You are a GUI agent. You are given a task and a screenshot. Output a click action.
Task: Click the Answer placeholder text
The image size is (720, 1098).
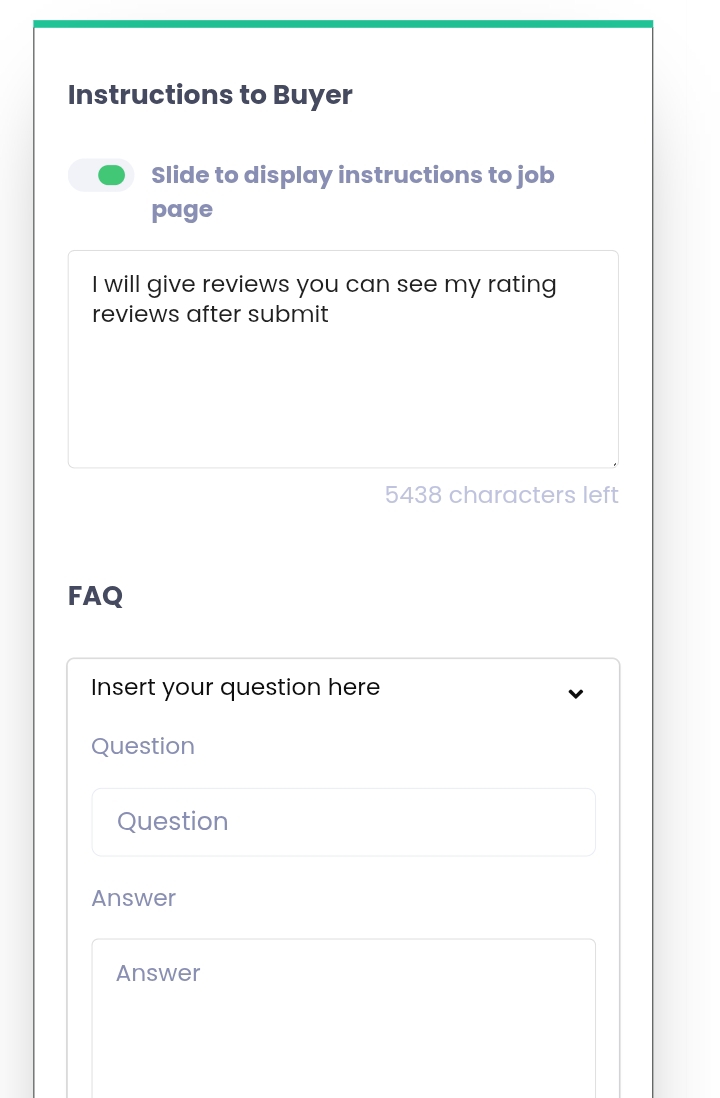[x=157, y=973]
